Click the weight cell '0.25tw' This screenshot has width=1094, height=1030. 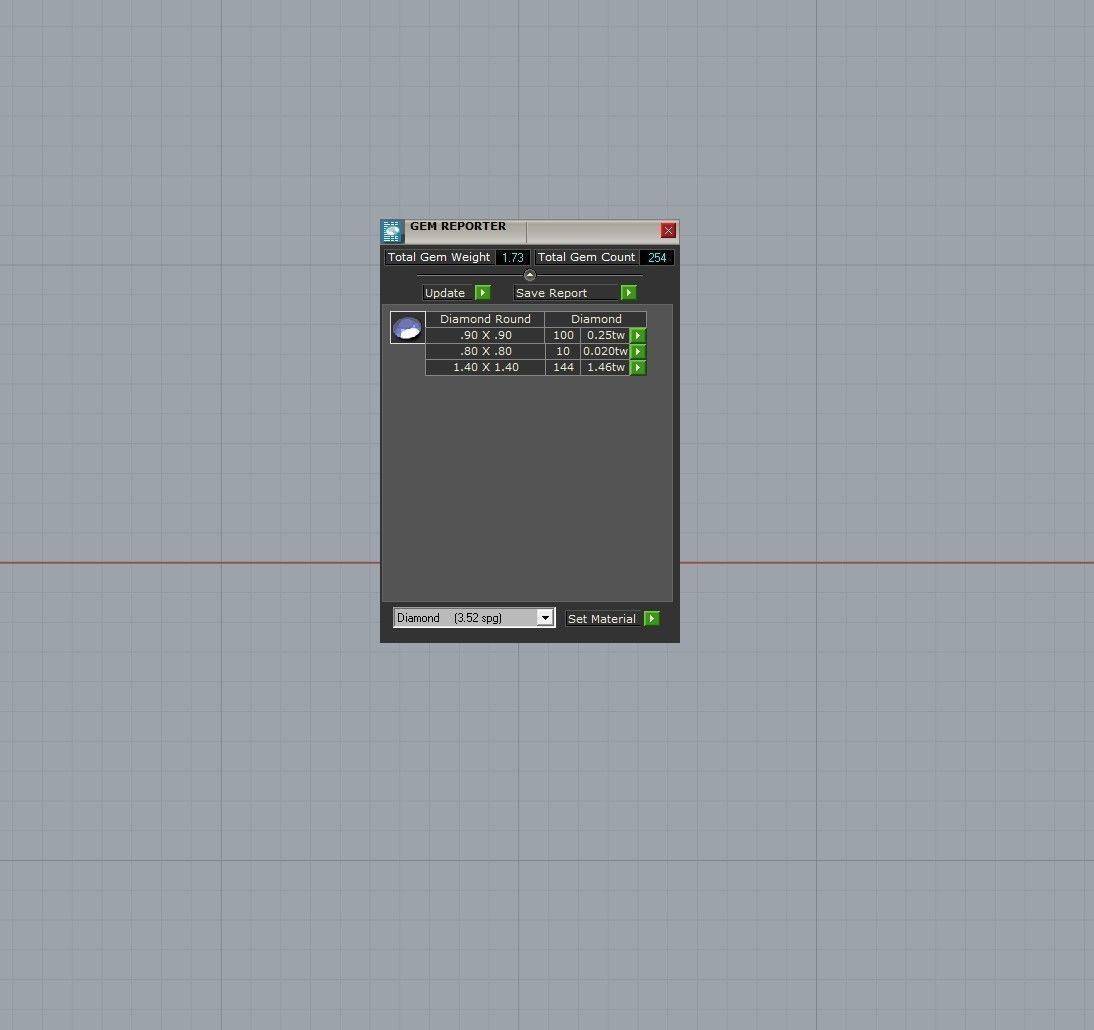coord(606,335)
